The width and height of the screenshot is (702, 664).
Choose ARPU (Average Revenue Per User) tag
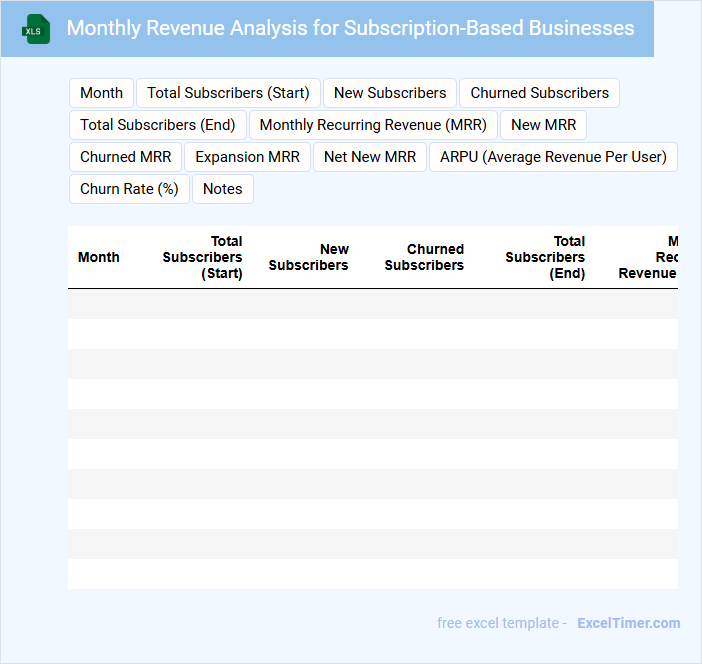tap(553, 157)
